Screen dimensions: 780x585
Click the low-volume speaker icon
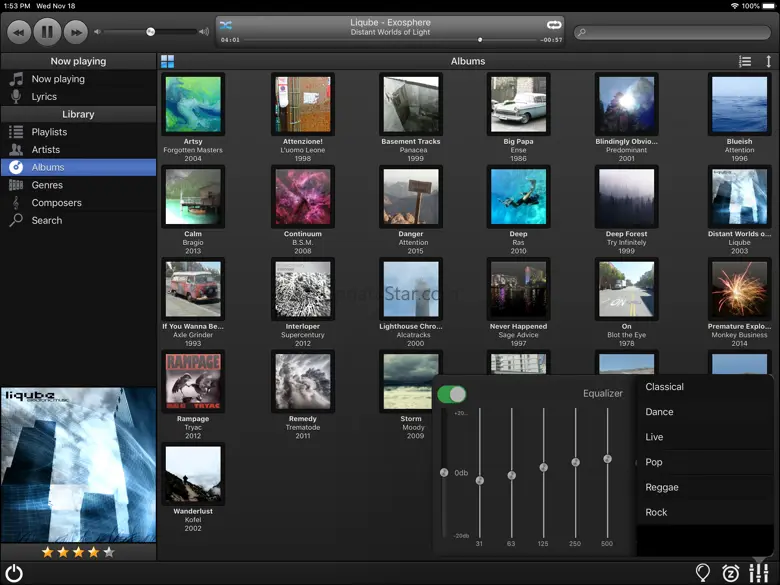tap(98, 32)
